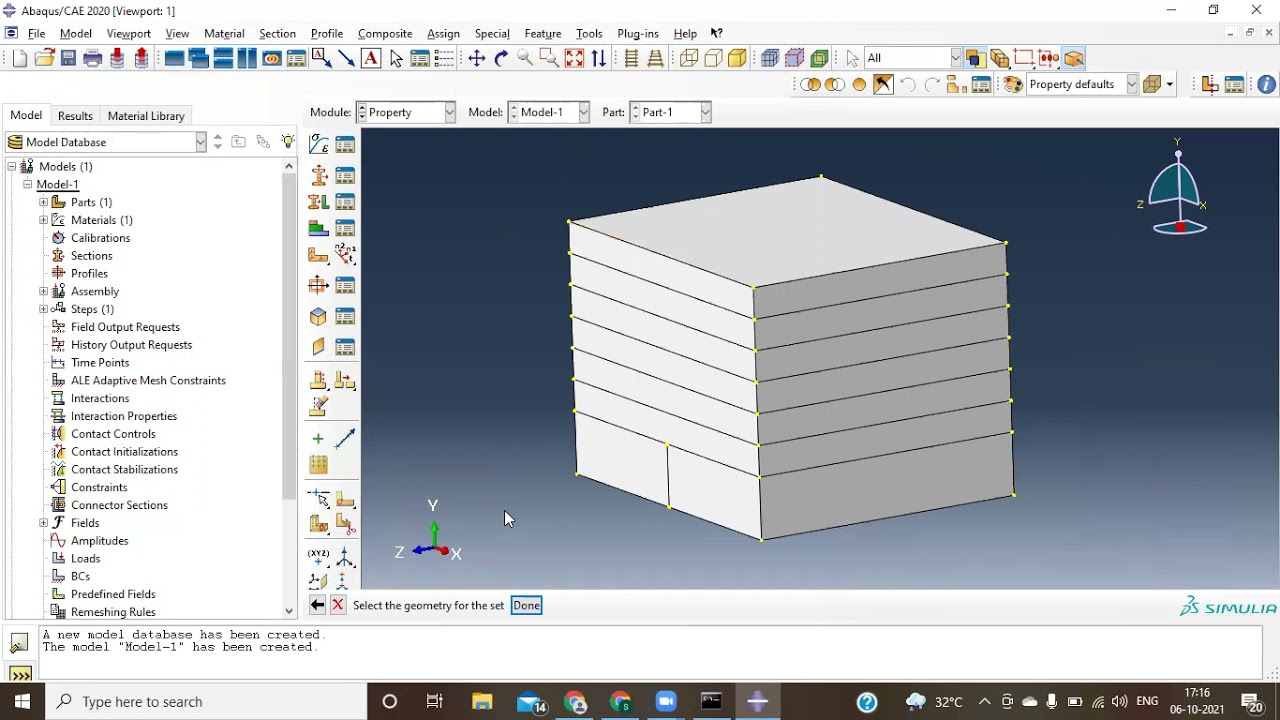Screen dimensions: 1280x720
Task: Toggle the Replace Selected display-group icon
Action: coord(811,85)
